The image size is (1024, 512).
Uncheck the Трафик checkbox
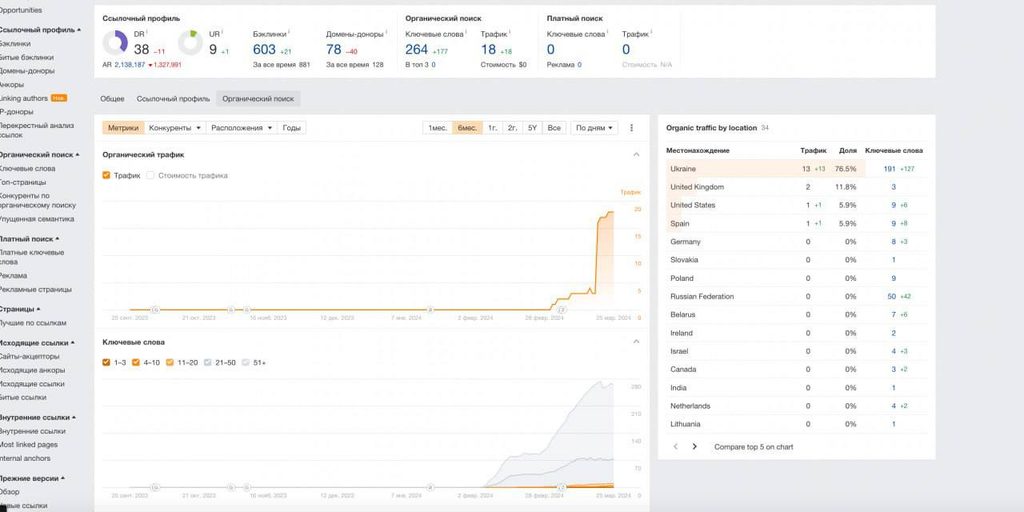(106, 175)
